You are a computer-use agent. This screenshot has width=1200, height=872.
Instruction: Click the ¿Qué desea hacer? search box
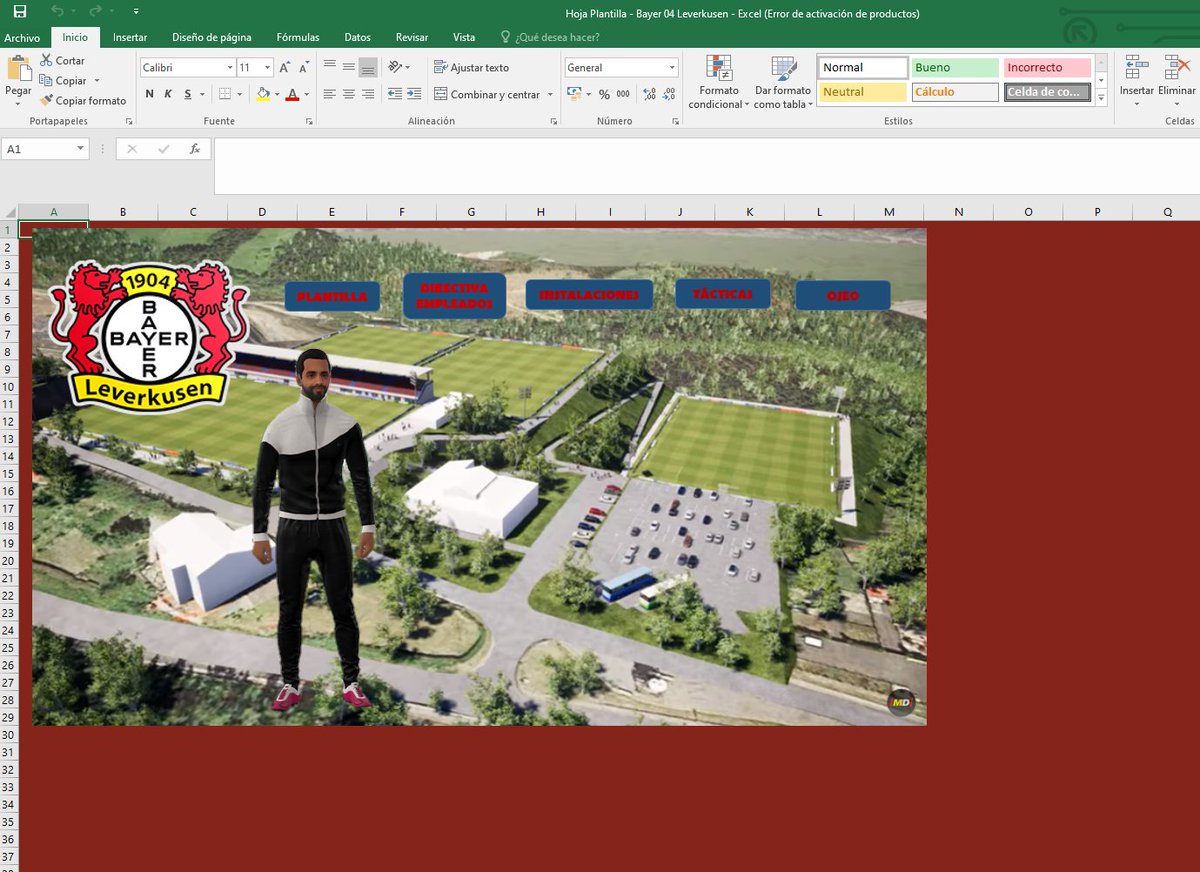tap(548, 37)
